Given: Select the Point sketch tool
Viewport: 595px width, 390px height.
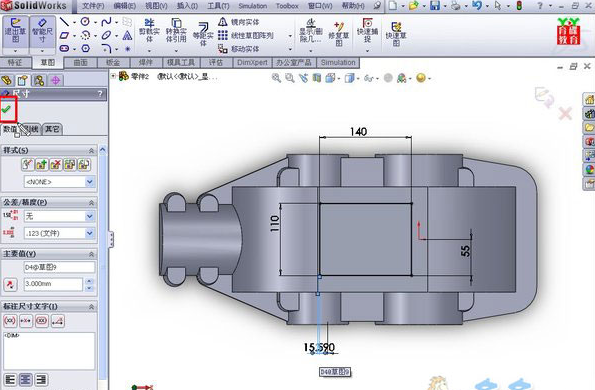Looking at the screenshot, I should 128,49.
